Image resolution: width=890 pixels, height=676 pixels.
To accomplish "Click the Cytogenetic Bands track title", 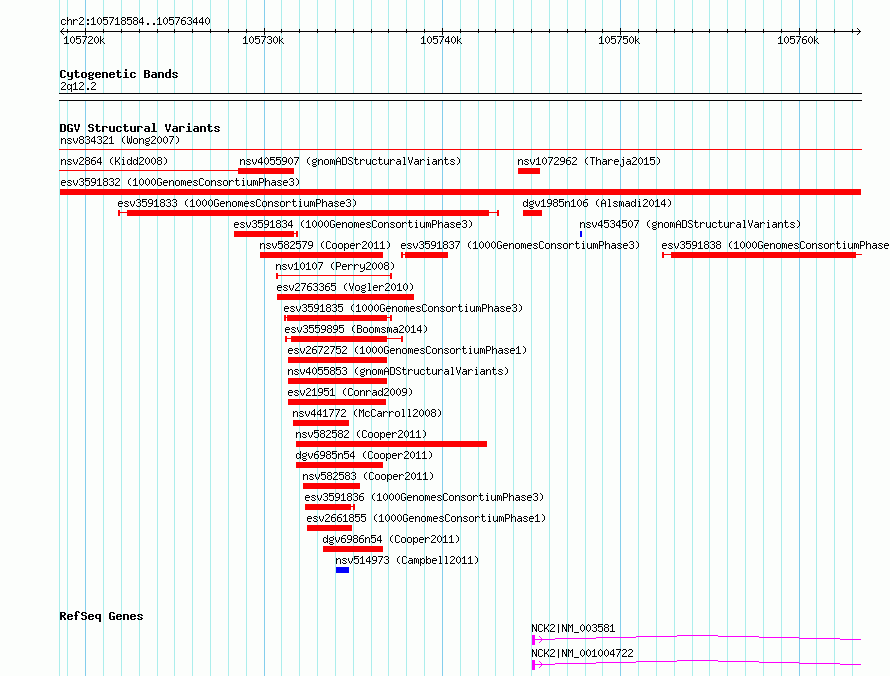I will tap(119, 74).
